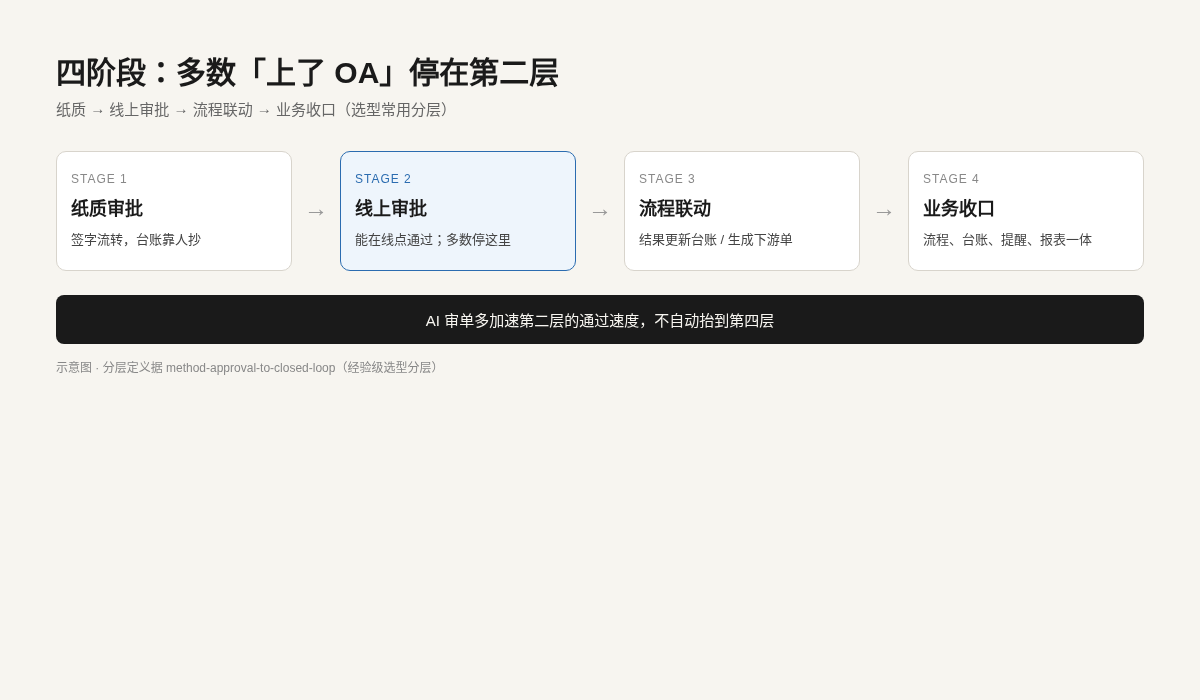Screen dimensions: 1200x700
Task: Click the footnote 示意图 · 分层定义据 method-approval-to-closed-loop
Action: [x=249, y=368]
